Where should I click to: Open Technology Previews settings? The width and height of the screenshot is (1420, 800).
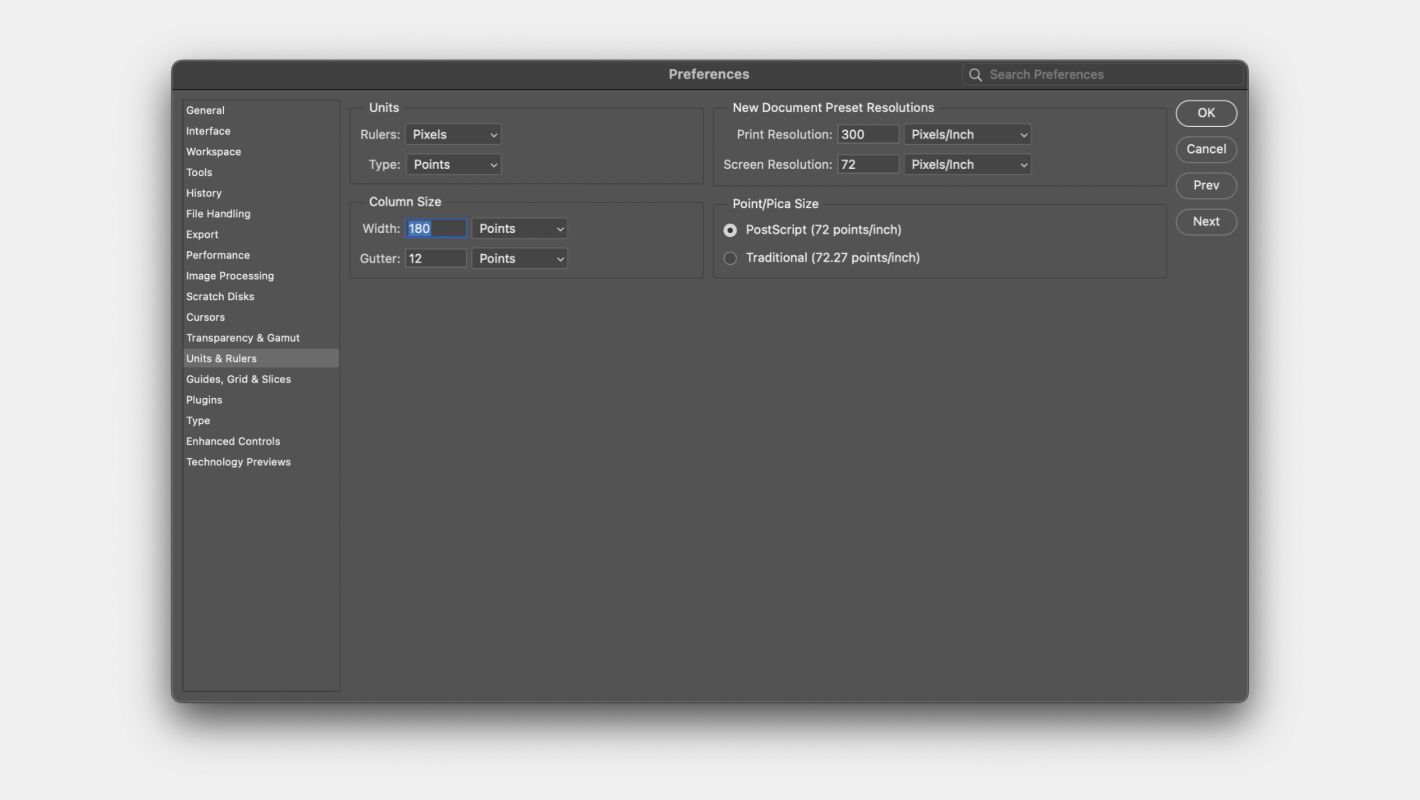(238, 463)
